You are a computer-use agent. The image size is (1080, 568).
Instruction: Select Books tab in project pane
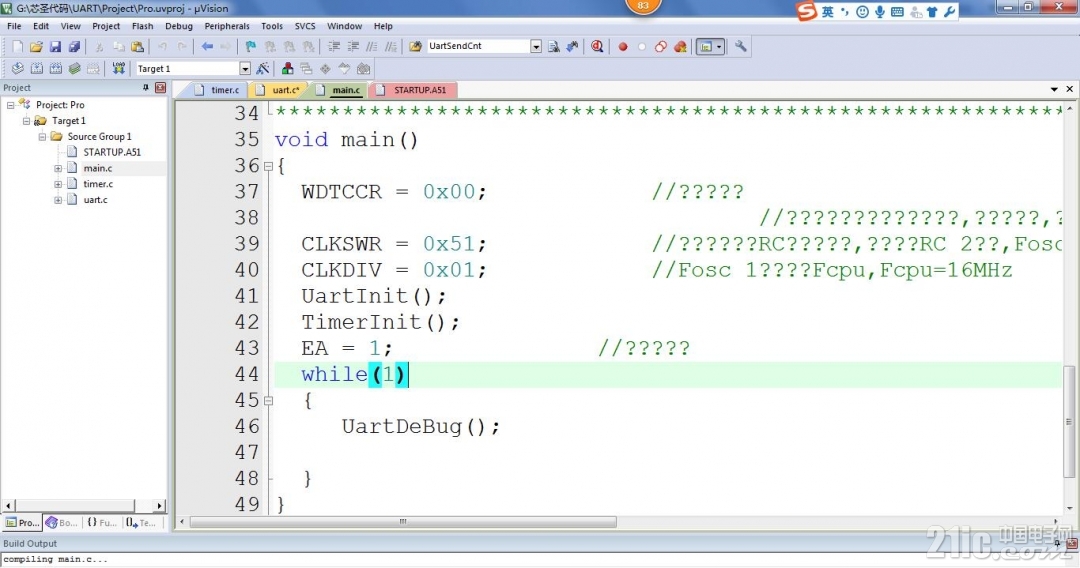pos(61,523)
